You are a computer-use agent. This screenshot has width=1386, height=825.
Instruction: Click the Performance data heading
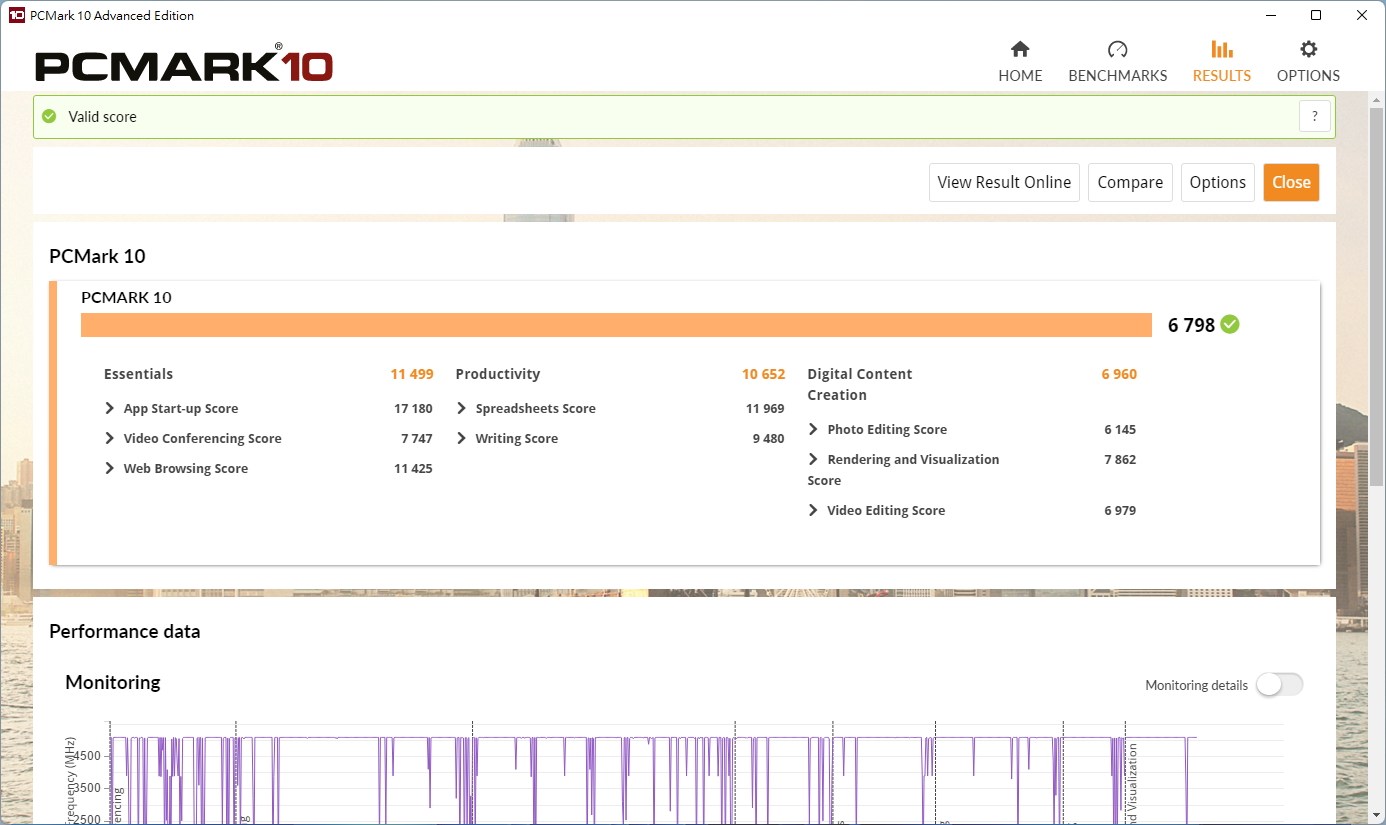(124, 631)
